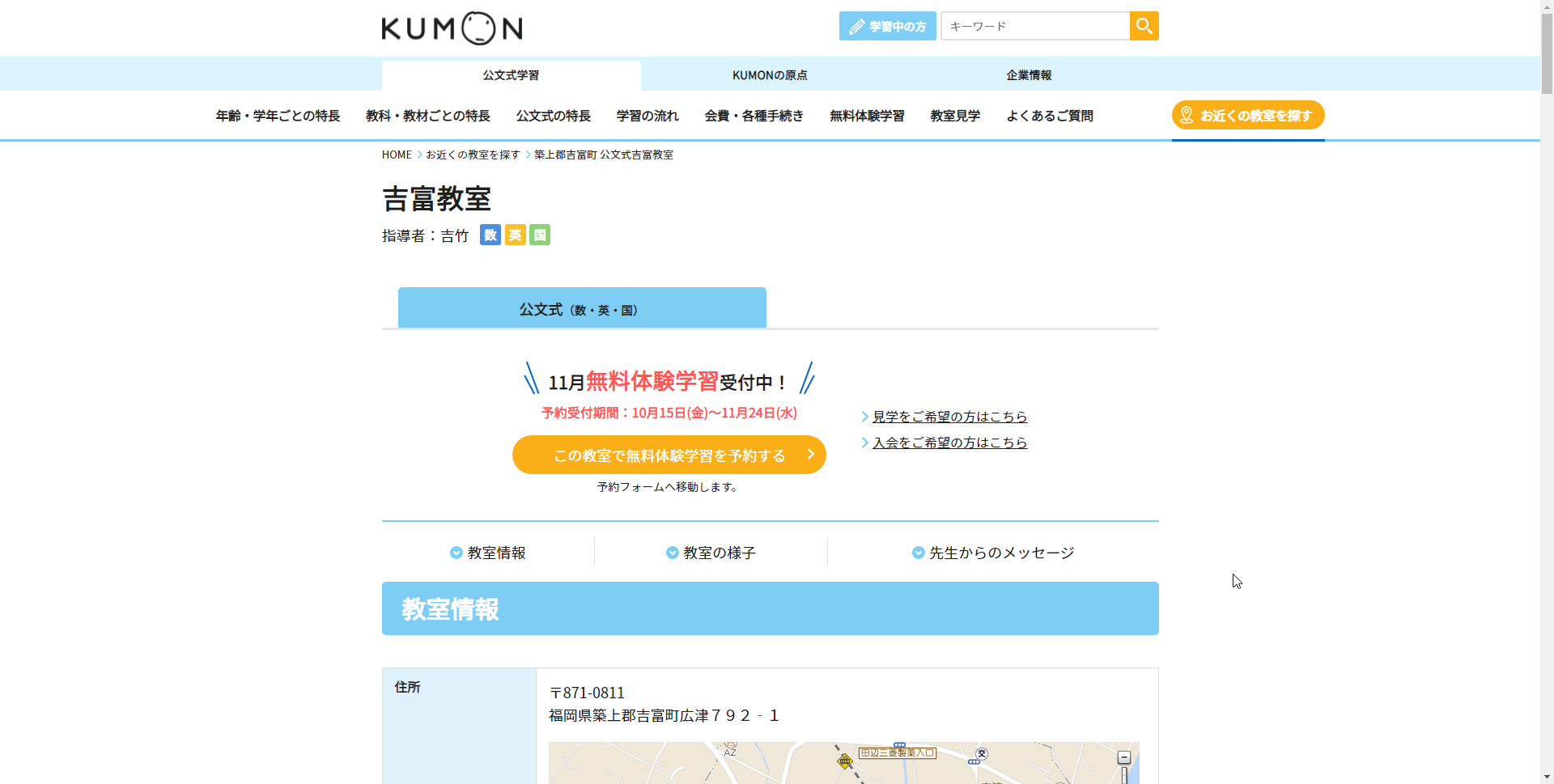Click HOME breadcrumb link

397,155
